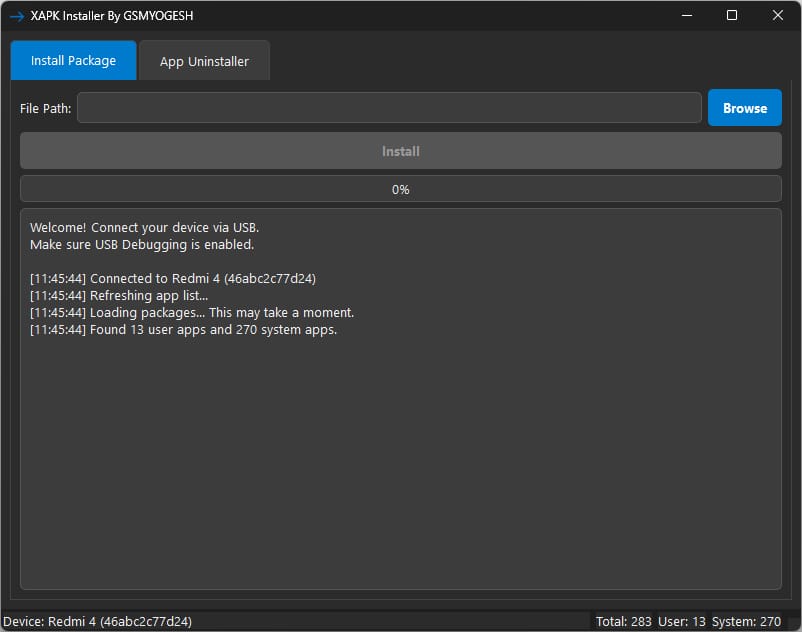Click the greyed-out Install button

(x=400, y=151)
